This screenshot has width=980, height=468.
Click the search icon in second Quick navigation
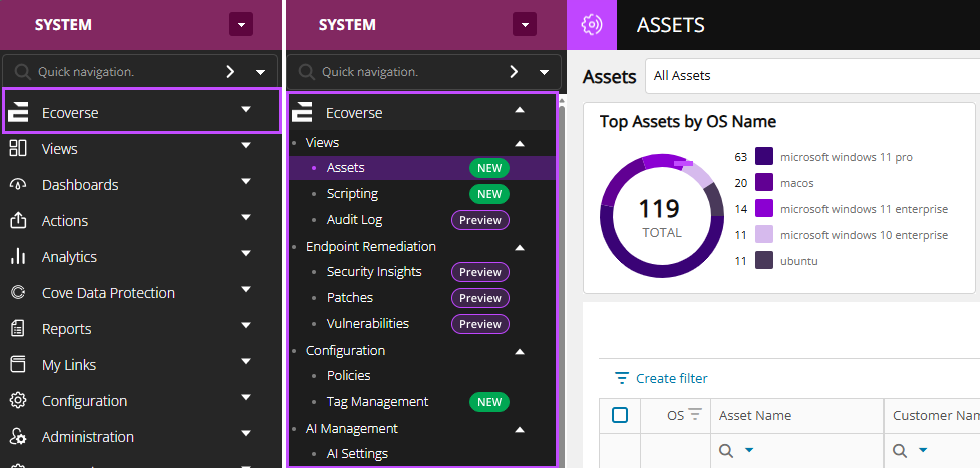tap(306, 72)
